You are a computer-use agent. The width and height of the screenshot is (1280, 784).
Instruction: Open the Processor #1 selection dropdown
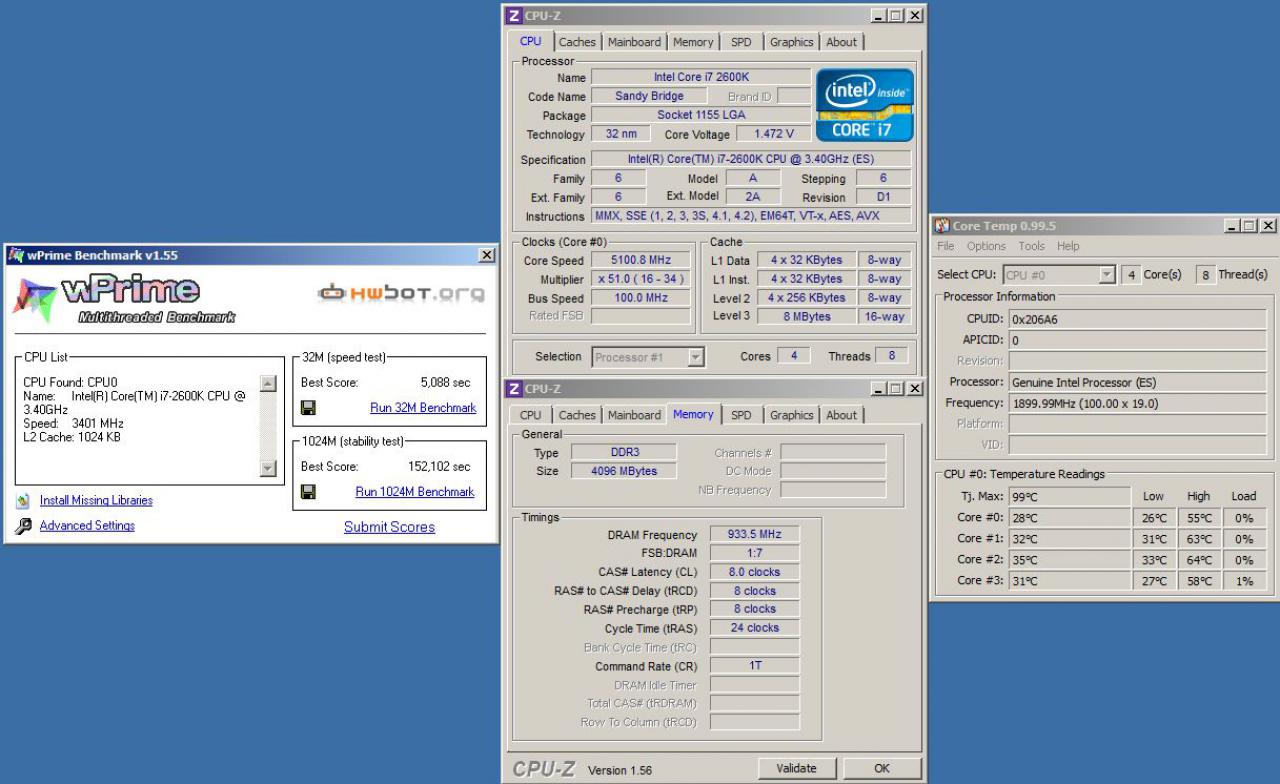click(x=696, y=357)
